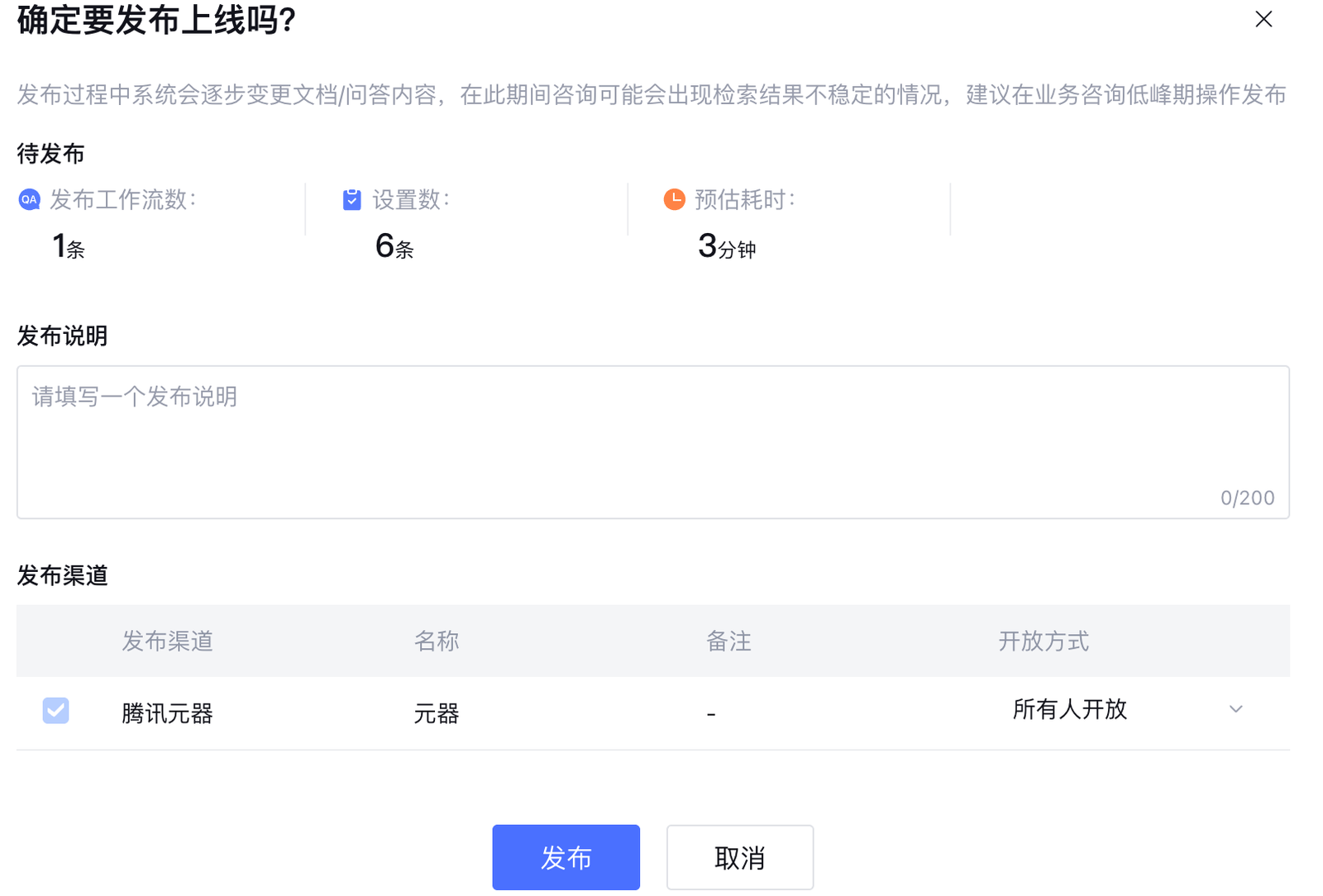Tick the 腾讯元器 channel checkbox
Viewport: 1323px width, 896px height.
[x=55, y=711]
